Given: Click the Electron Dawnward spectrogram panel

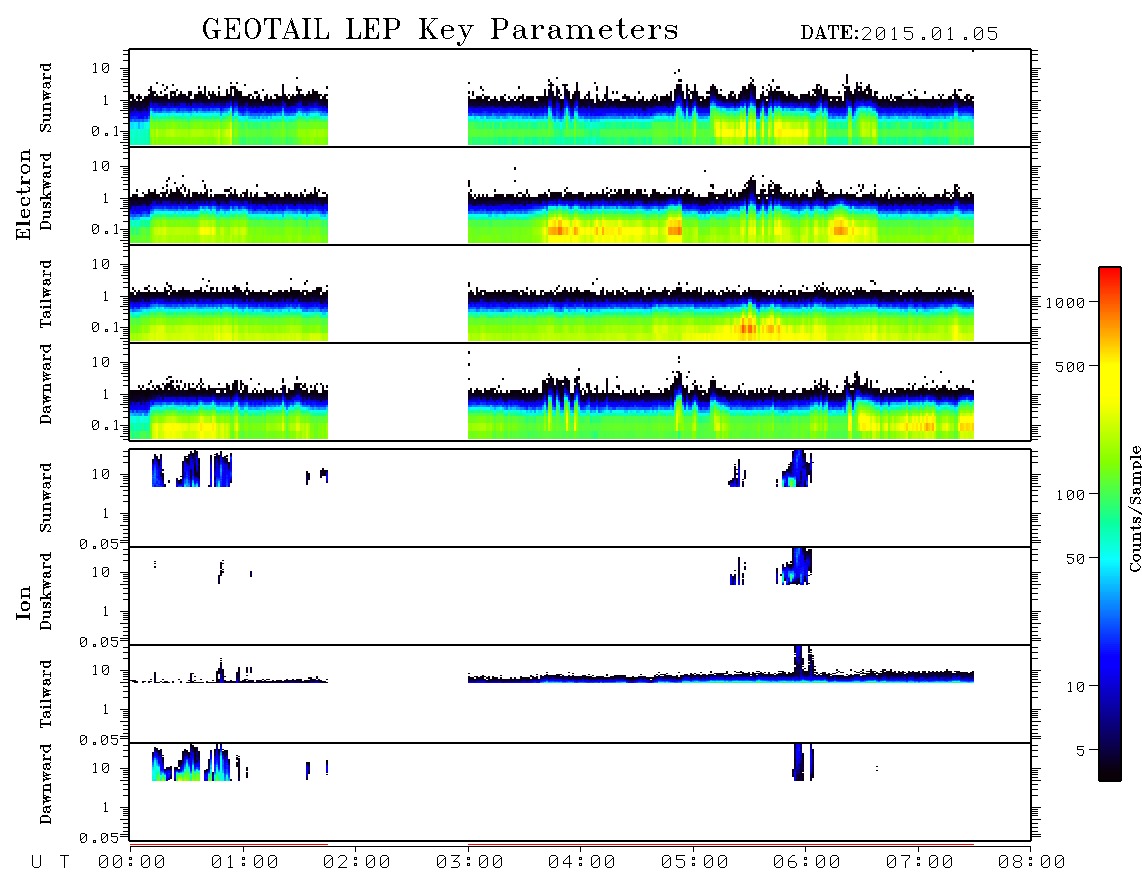Looking at the screenshot, I should [x=580, y=391].
